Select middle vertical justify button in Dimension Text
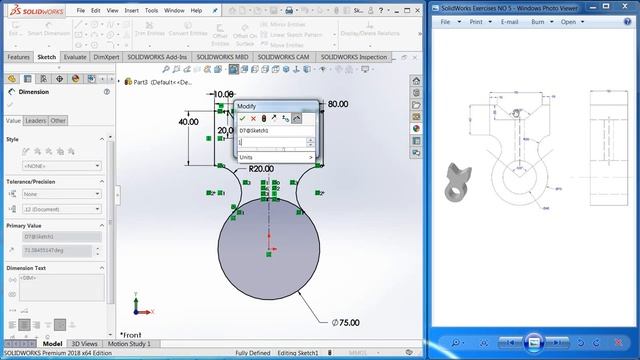The image size is (640, 360). 60,325
